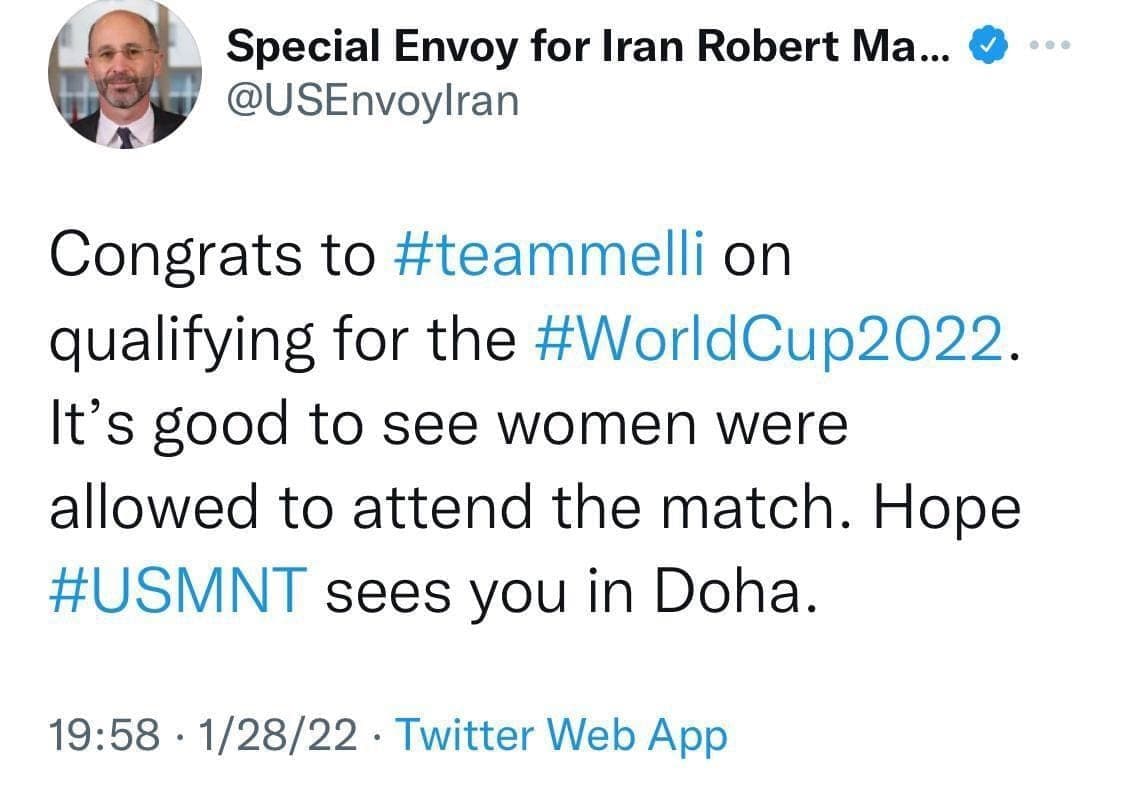Click the #USMNT hashtag
Viewport: 1125px width, 798px height.
coord(175,594)
